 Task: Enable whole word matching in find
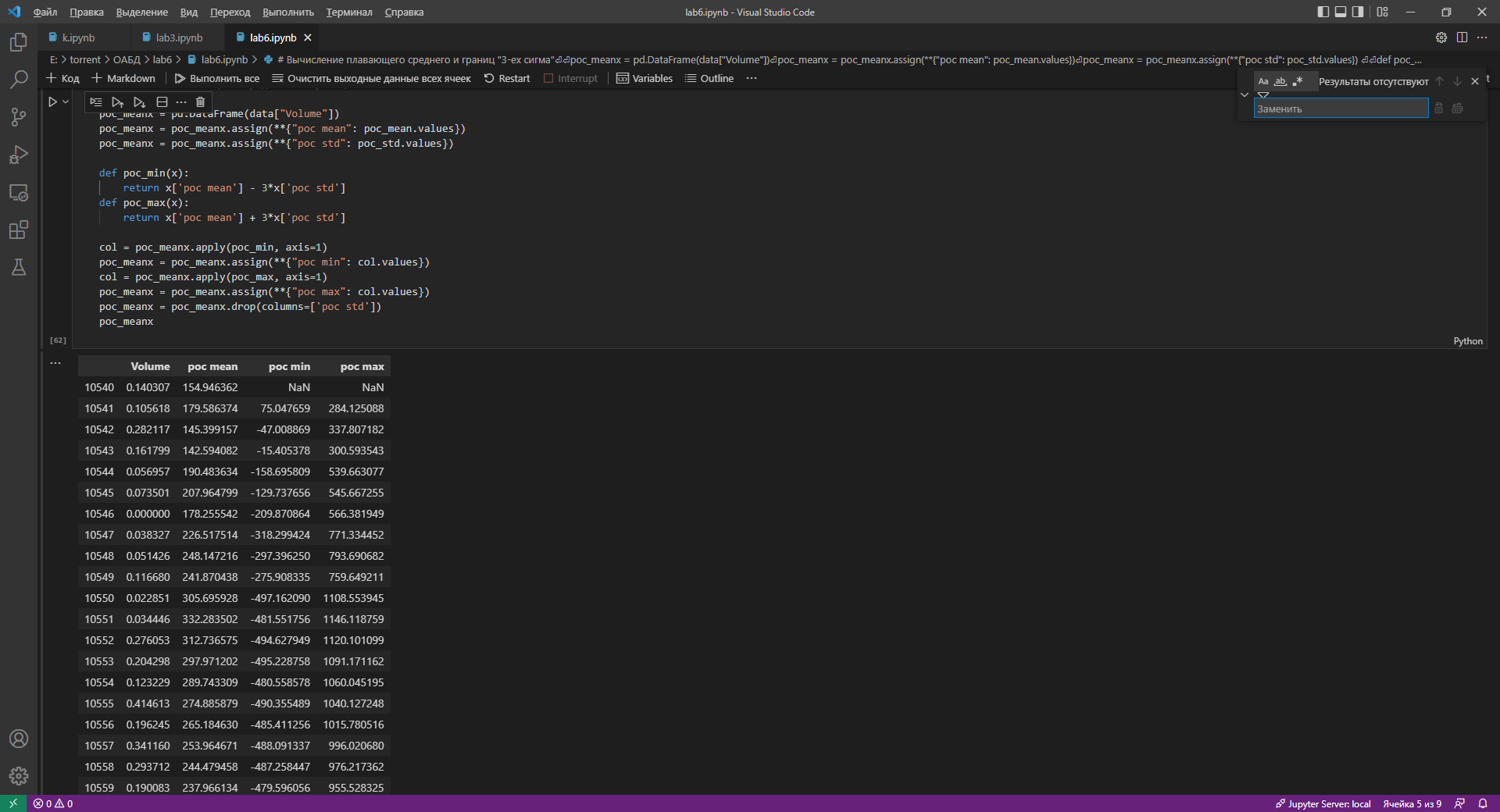point(1280,81)
